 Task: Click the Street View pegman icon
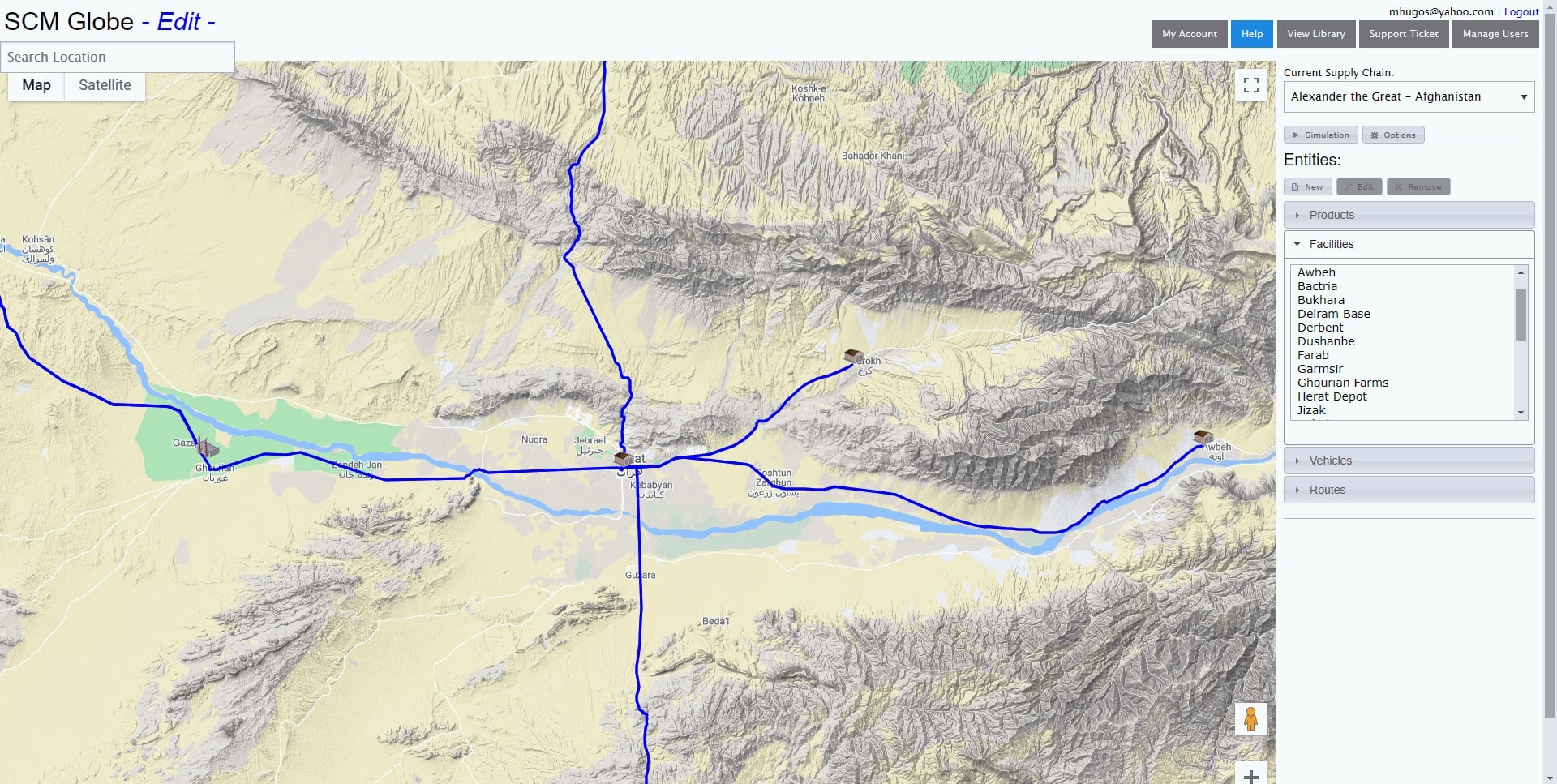pyautogui.click(x=1250, y=719)
